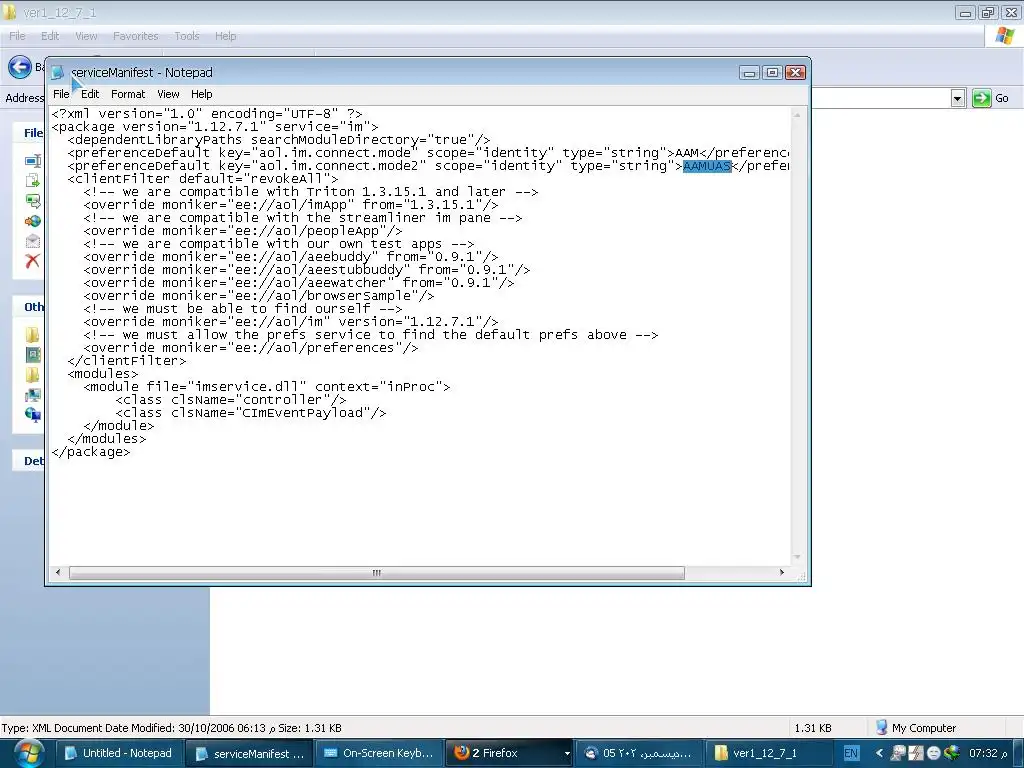Open Notepad's View menu
1024x768 pixels.
[x=168, y=94]
